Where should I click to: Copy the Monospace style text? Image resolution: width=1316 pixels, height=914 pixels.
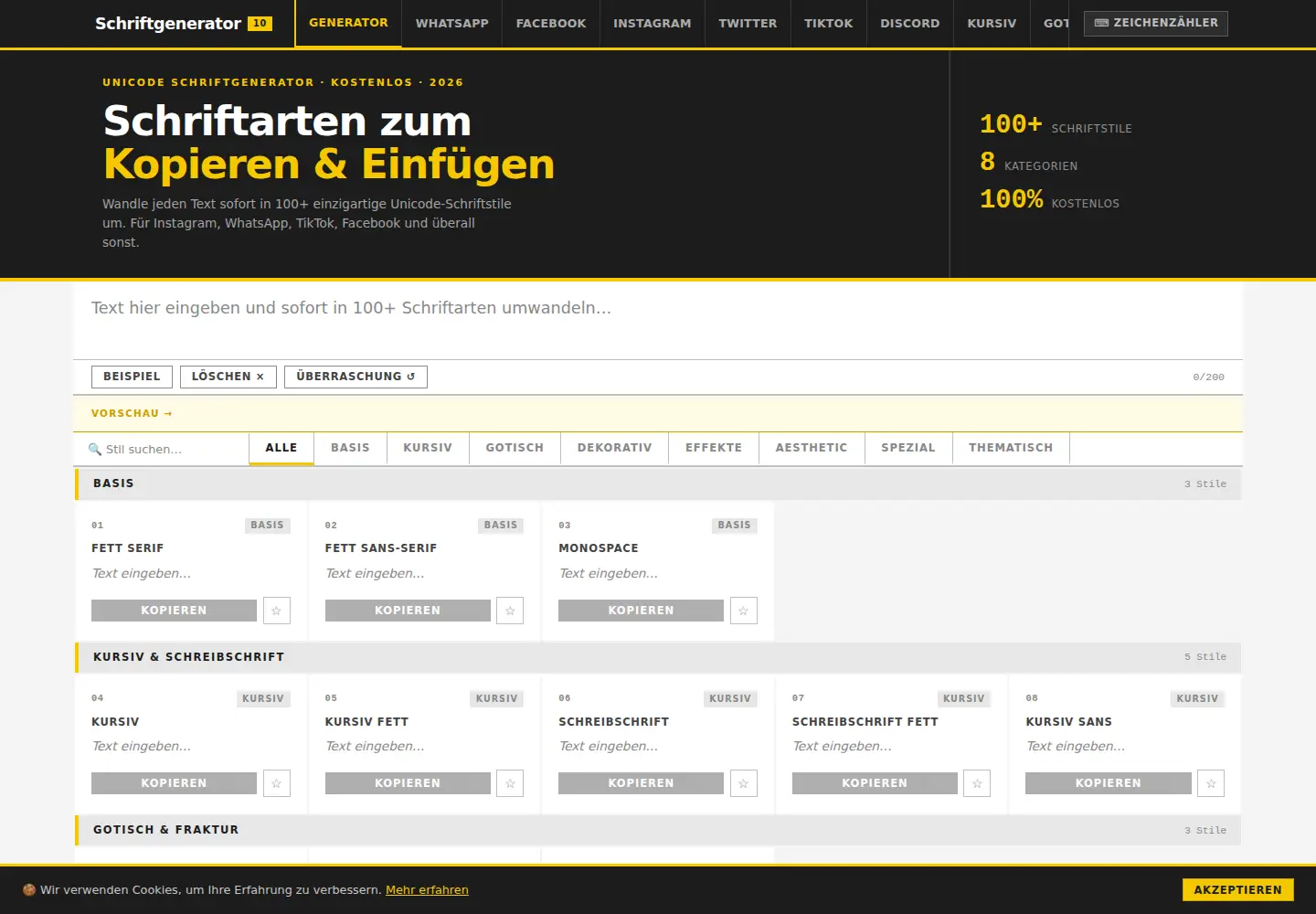point(641,611)
